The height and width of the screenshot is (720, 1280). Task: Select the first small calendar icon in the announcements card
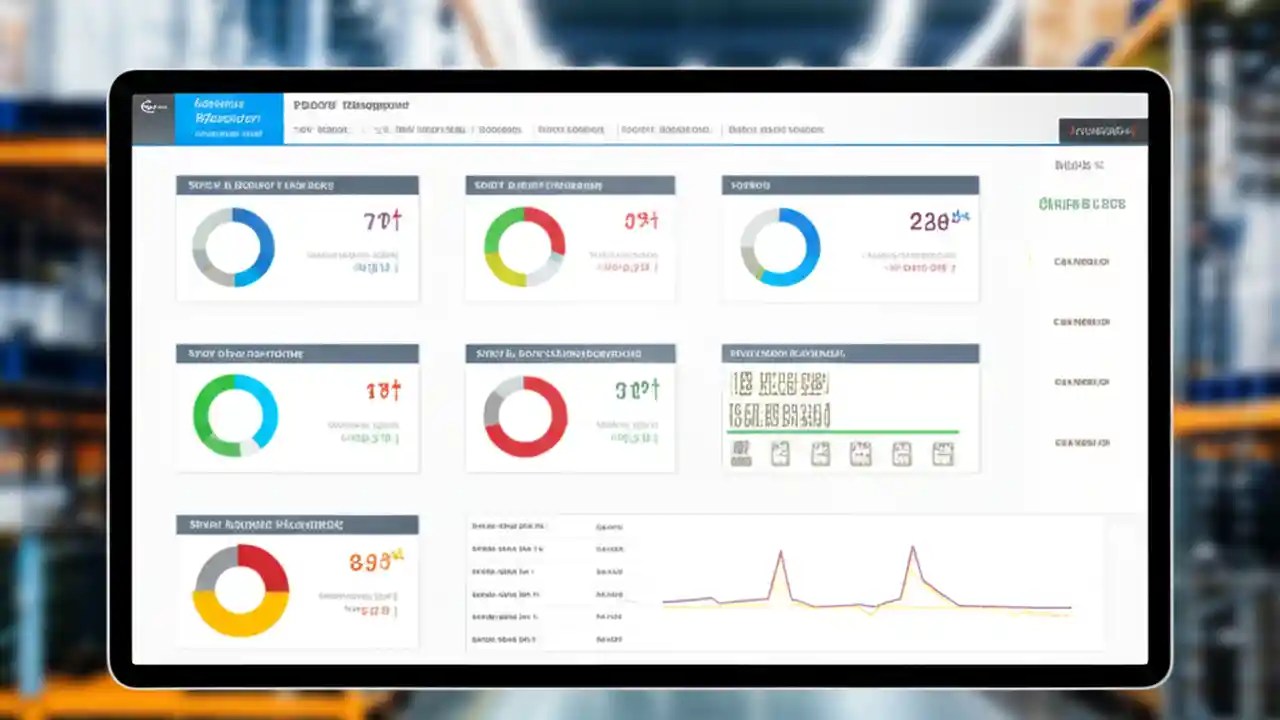click(x=740, y=453)
